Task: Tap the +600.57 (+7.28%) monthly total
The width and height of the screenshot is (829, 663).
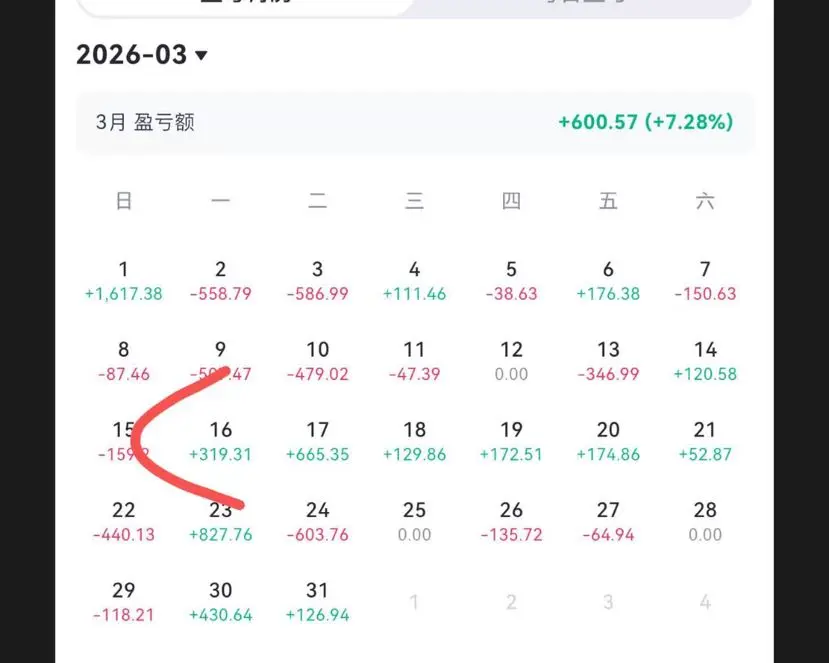Action: [646, 122]
